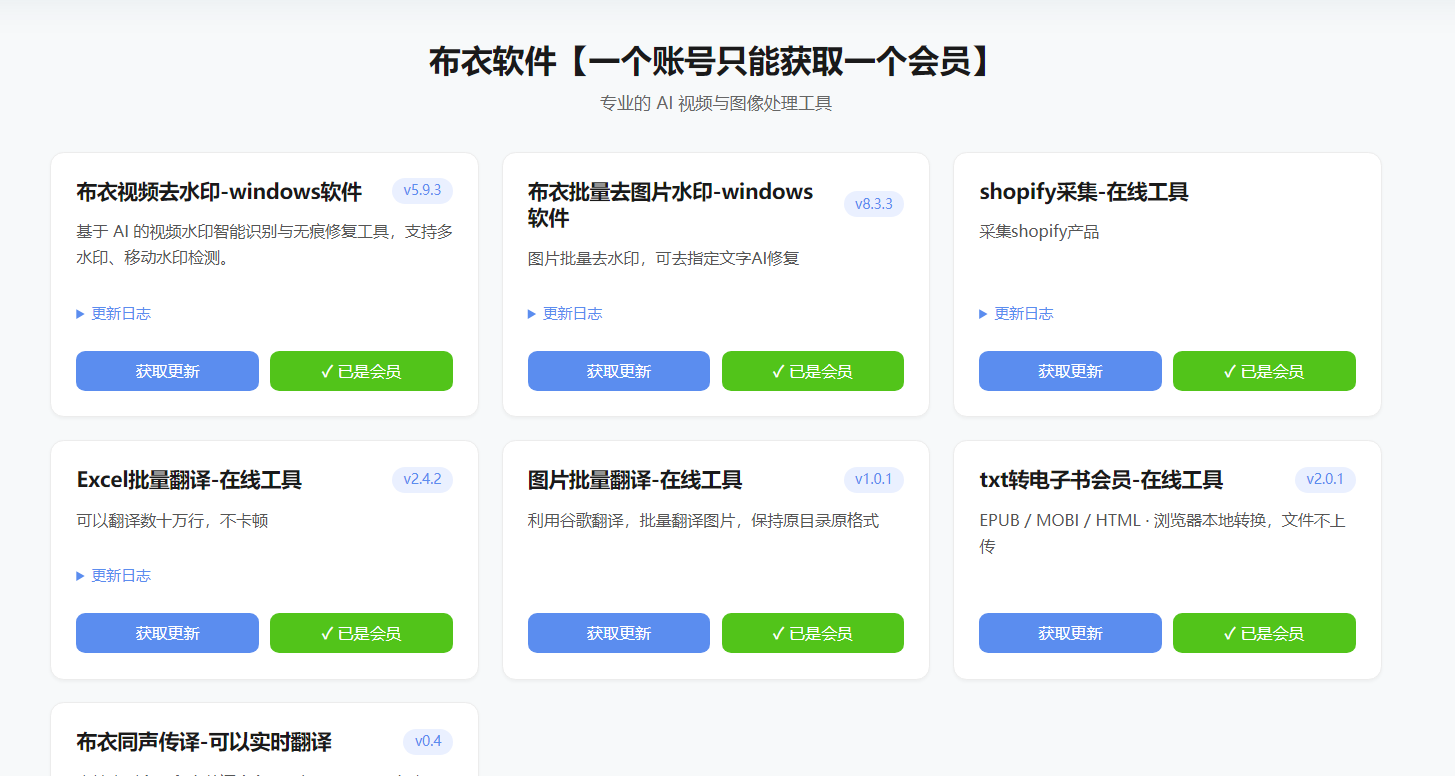Click description starting 利用谷歌翻译
1455x776 pixels.
point(703,521)
